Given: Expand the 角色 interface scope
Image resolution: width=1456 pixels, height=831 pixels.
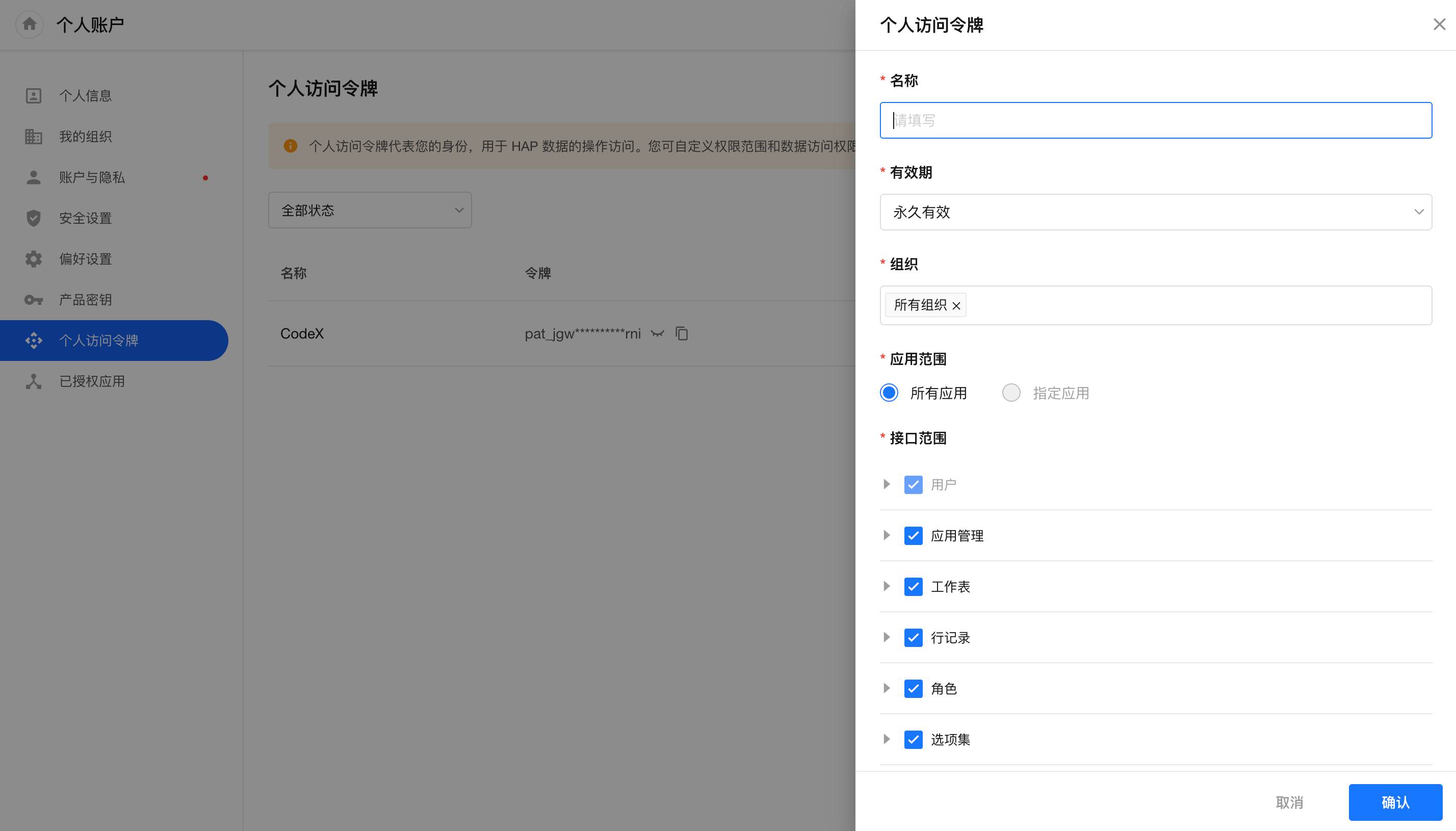Looking at the screenshot, I should point(887,688).
